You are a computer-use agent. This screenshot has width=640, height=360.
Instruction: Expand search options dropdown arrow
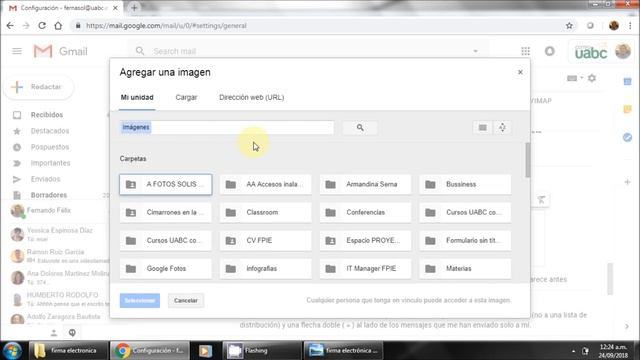(476, 51)
